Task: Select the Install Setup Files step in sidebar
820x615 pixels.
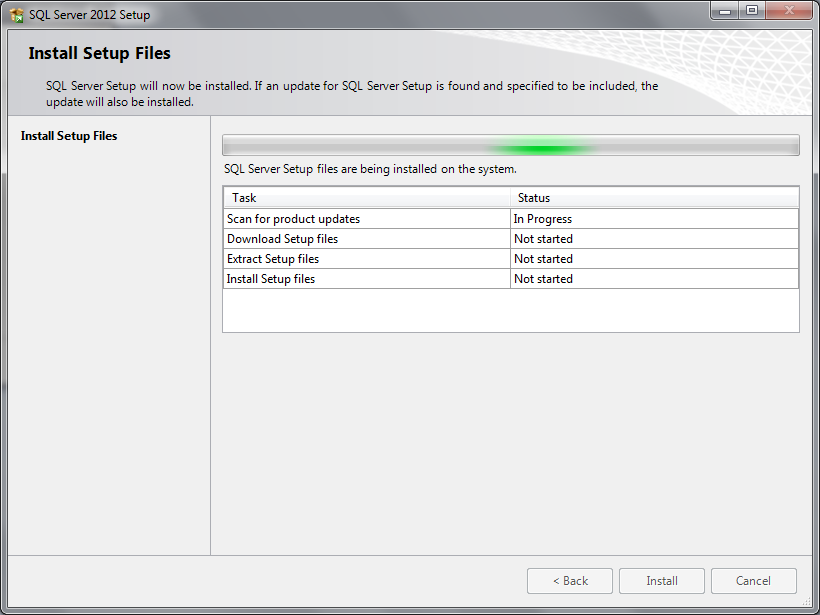Action: coord(69,136)
